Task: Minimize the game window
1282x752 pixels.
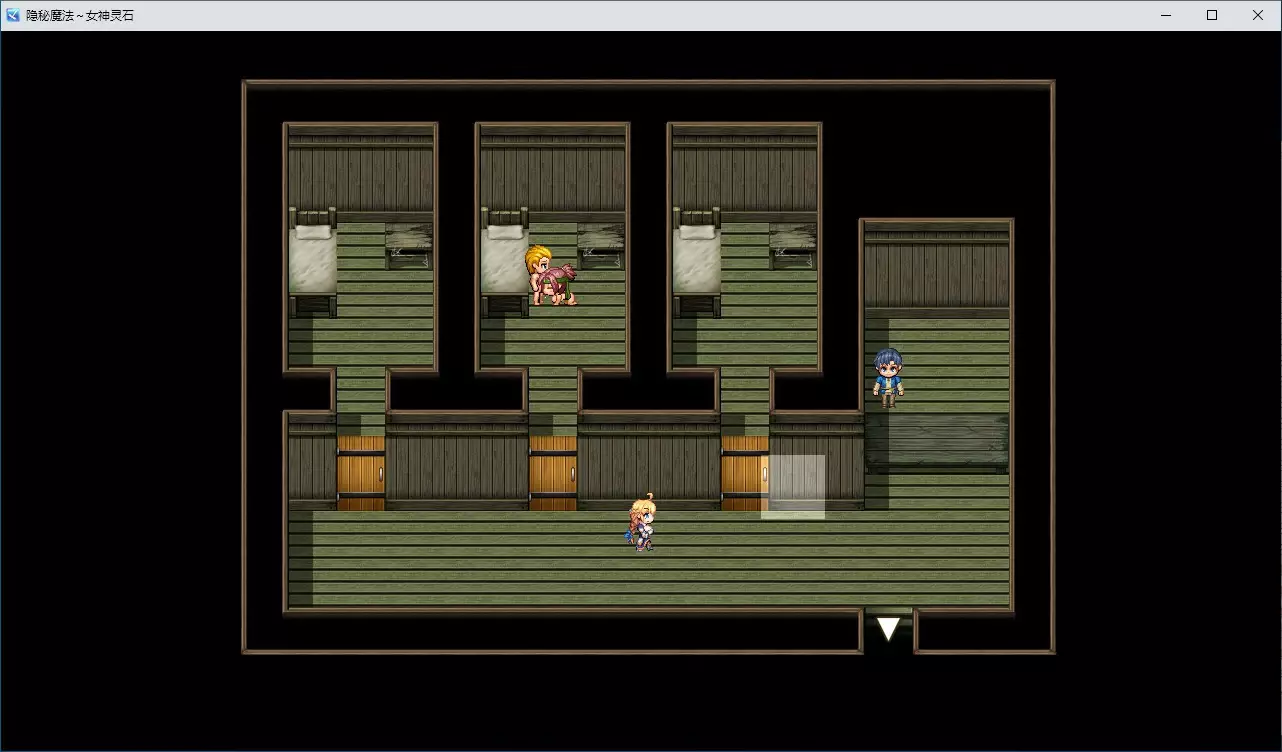Action: click(1166, 15)
